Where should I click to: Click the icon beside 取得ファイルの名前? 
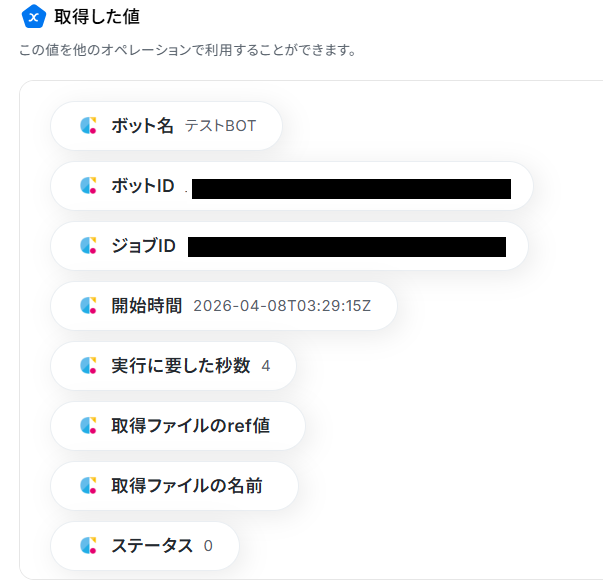[89, 486]
